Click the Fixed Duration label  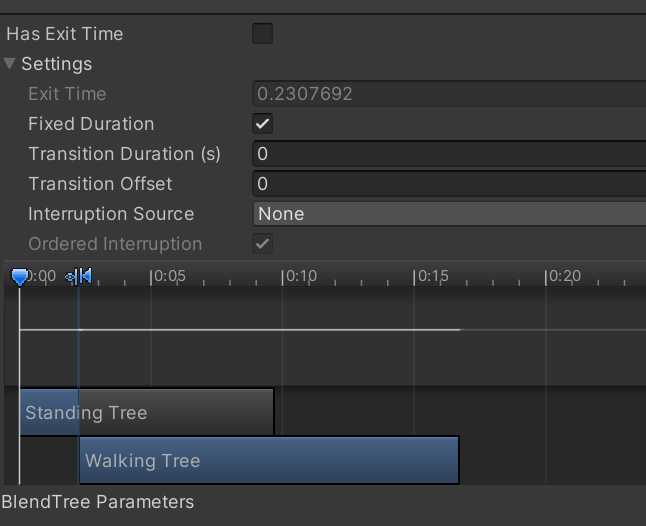coord(91,124)
